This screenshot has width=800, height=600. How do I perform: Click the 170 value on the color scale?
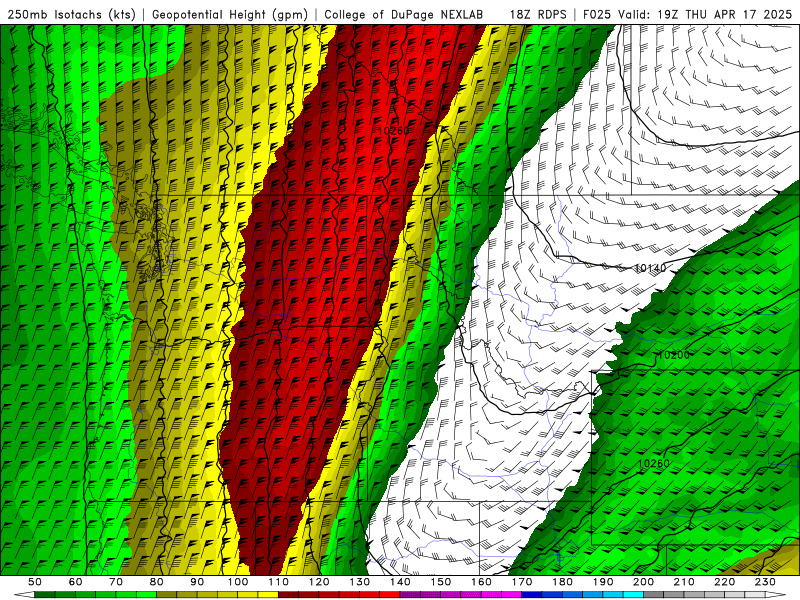tap(522, 582)
